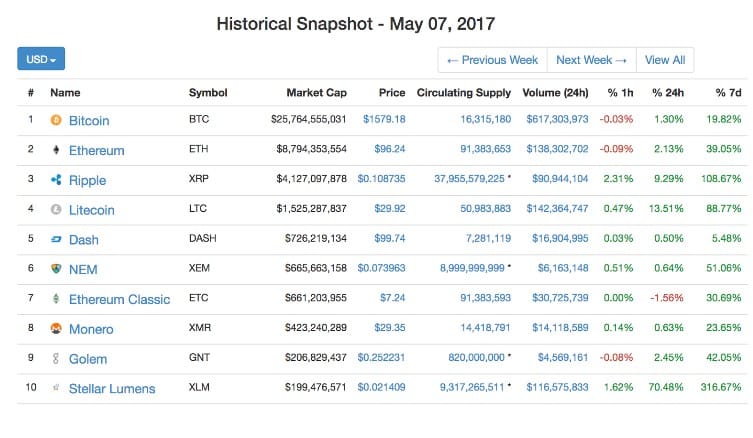Sort by the % 7d column header

(729, 93)
